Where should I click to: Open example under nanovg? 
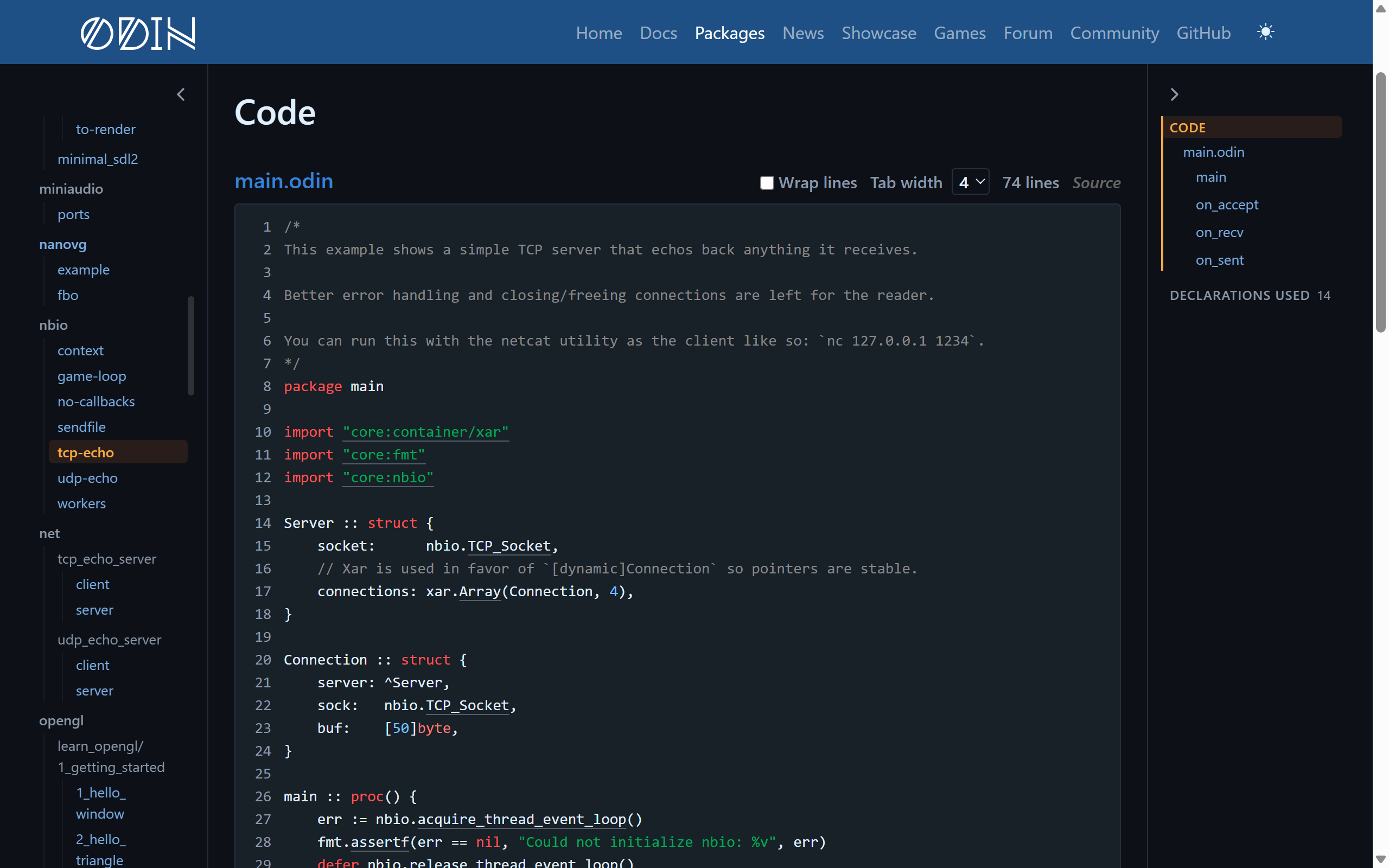[x=83, y=270]
